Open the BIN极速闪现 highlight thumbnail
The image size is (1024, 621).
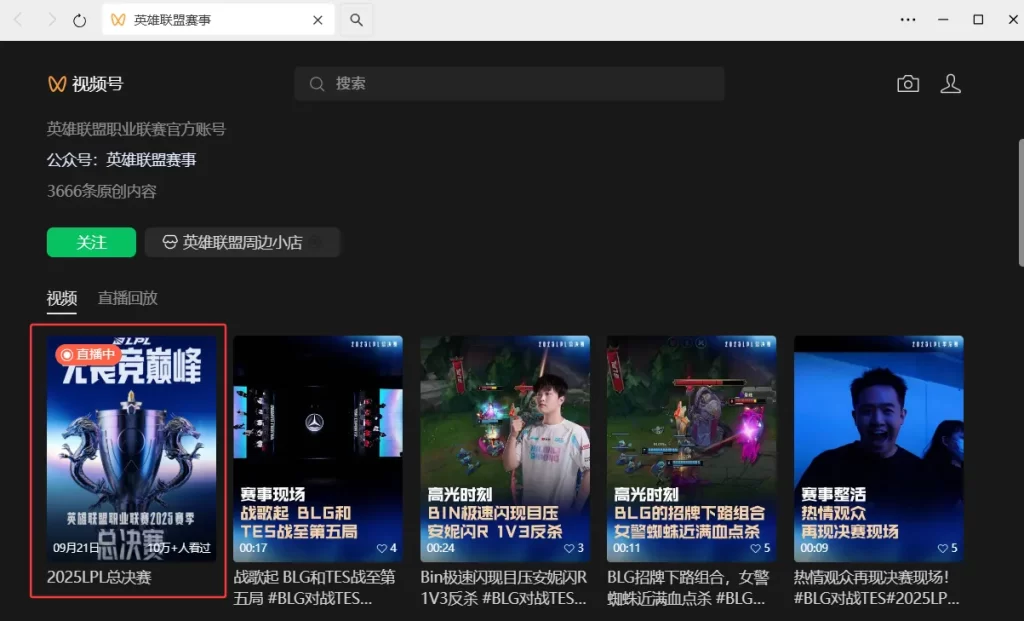point(505,449)
